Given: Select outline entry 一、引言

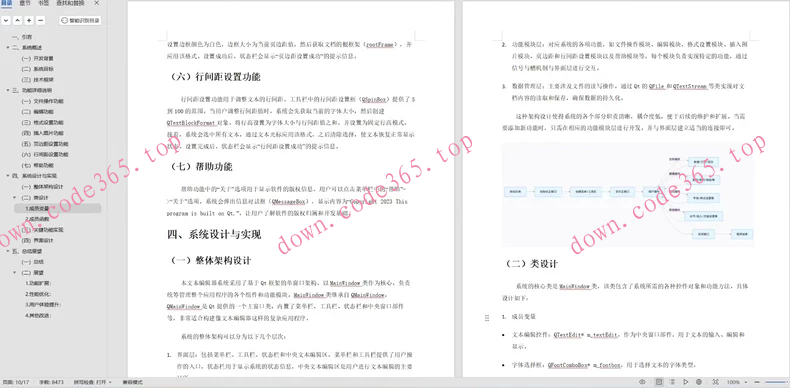Looking at the screenshot, I should [22, 37].
